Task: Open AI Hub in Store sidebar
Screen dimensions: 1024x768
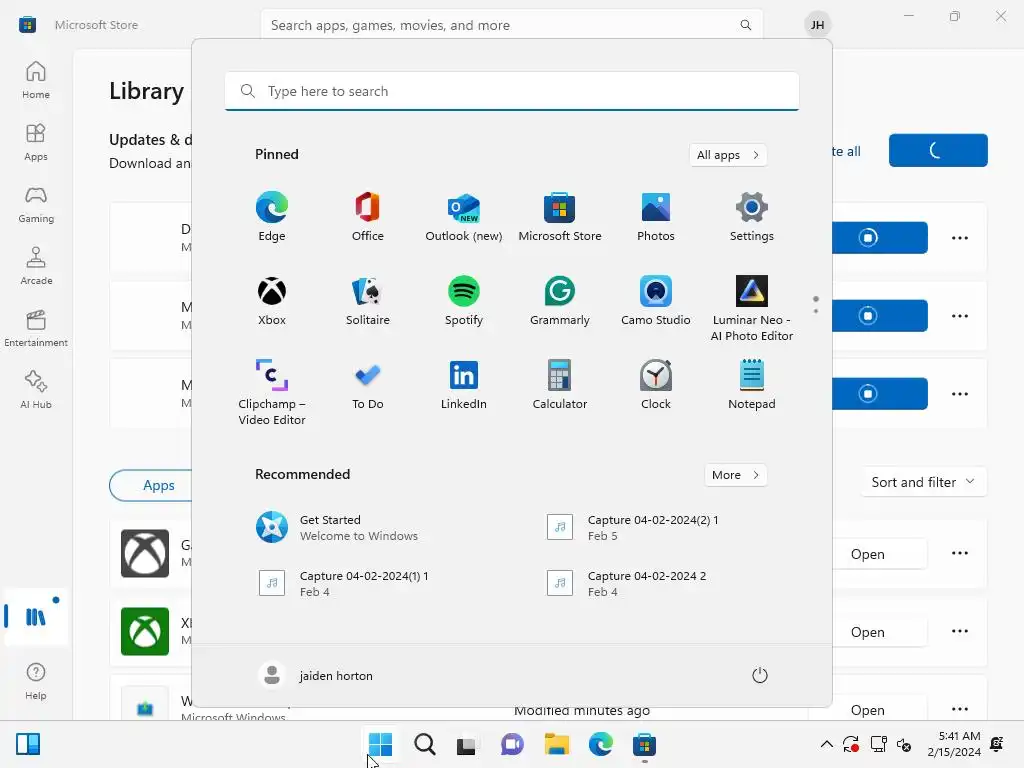Action: [x=36, y=390]
